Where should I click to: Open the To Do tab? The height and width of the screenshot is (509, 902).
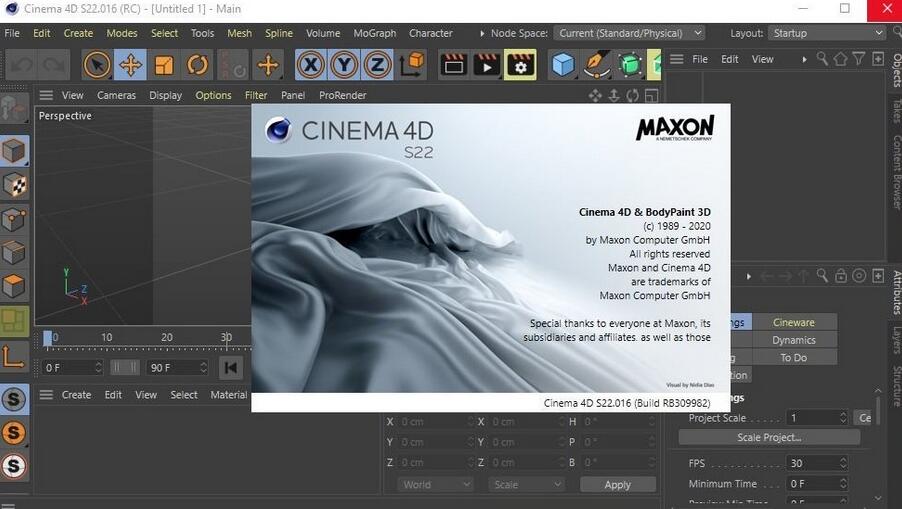(794, 357)
